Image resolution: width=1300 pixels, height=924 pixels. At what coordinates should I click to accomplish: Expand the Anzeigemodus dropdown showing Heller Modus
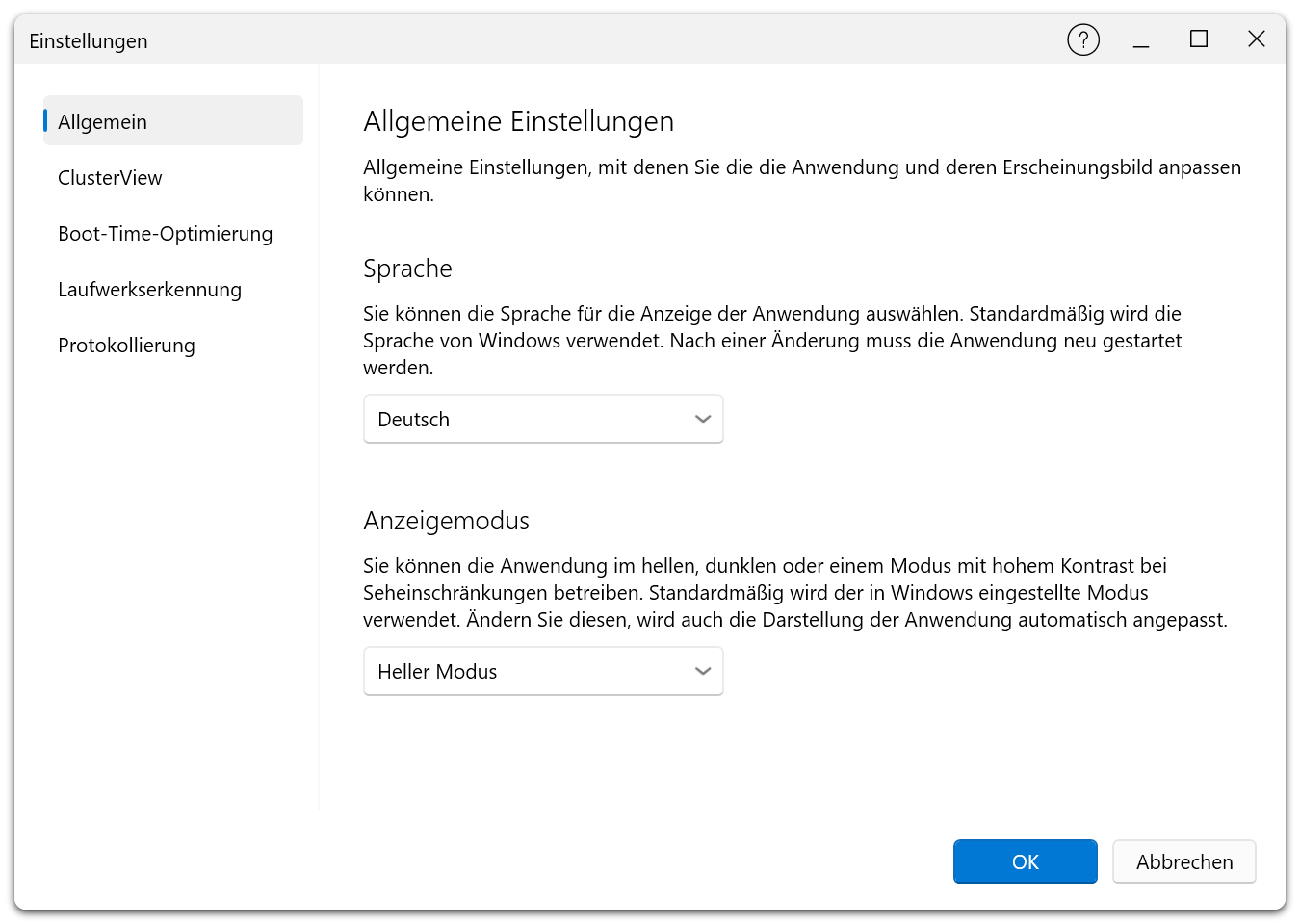click(542, 671)
